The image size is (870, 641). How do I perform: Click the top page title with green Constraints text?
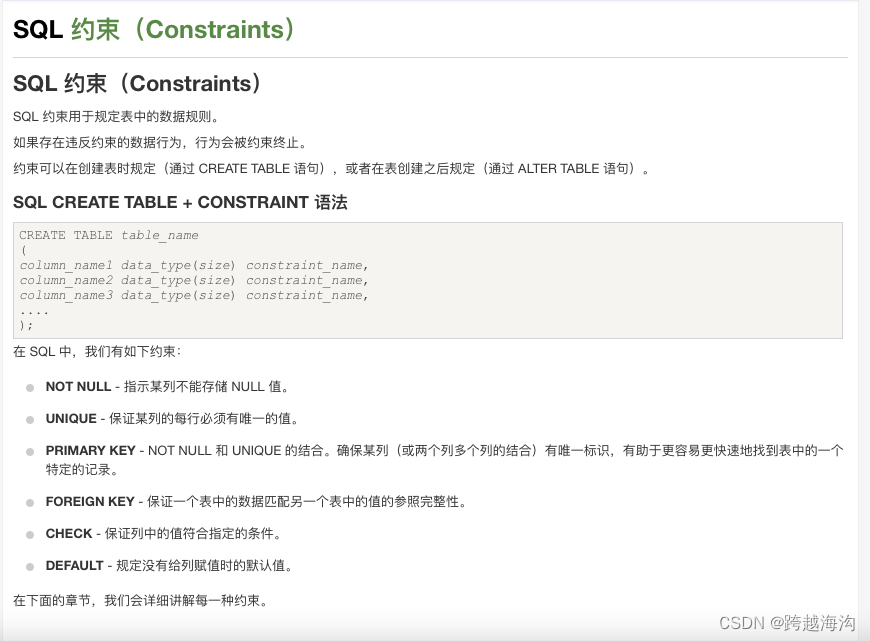tap(155, 29)
